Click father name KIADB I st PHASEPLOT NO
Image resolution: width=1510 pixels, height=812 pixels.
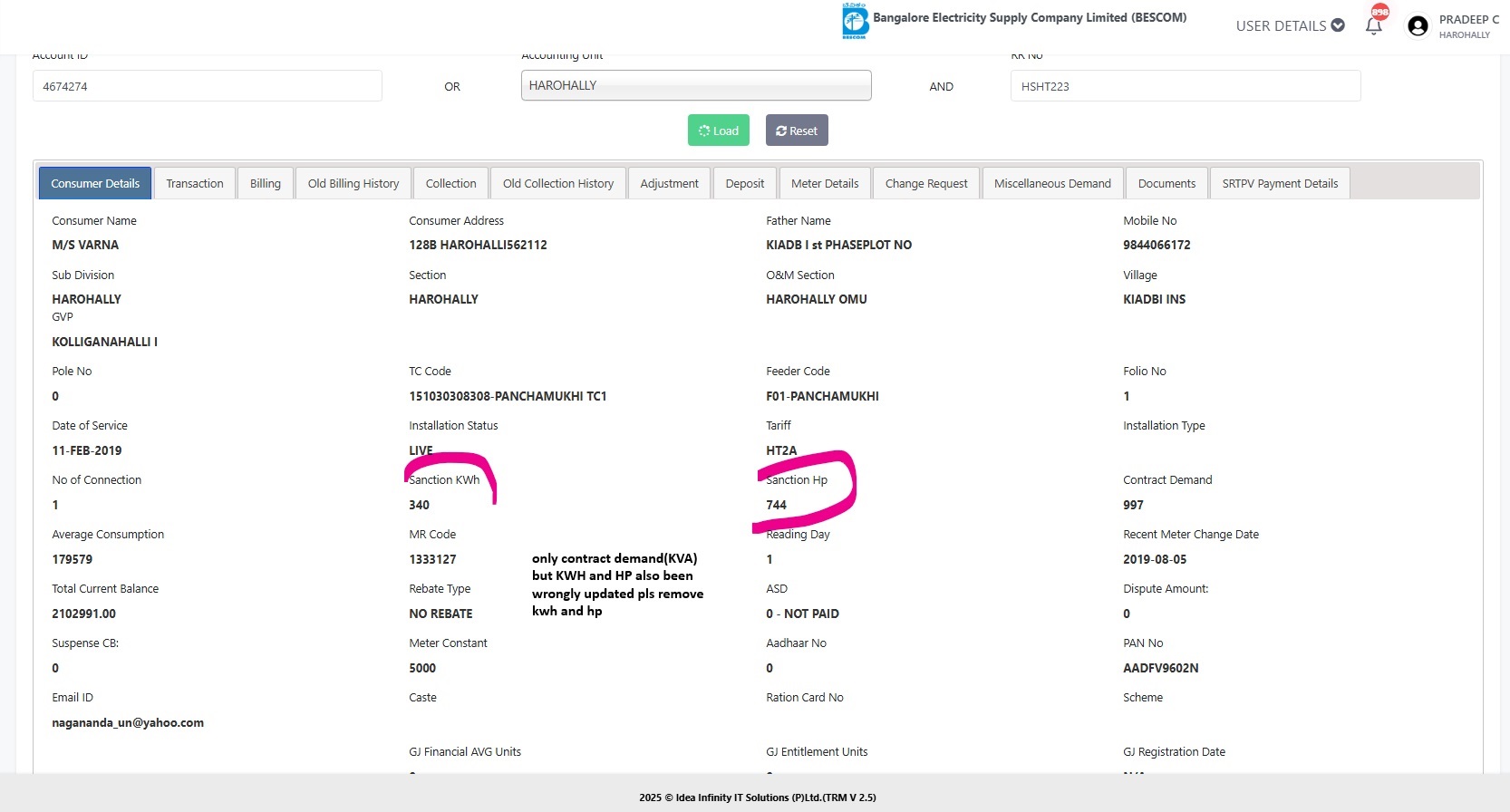point(838,245)
